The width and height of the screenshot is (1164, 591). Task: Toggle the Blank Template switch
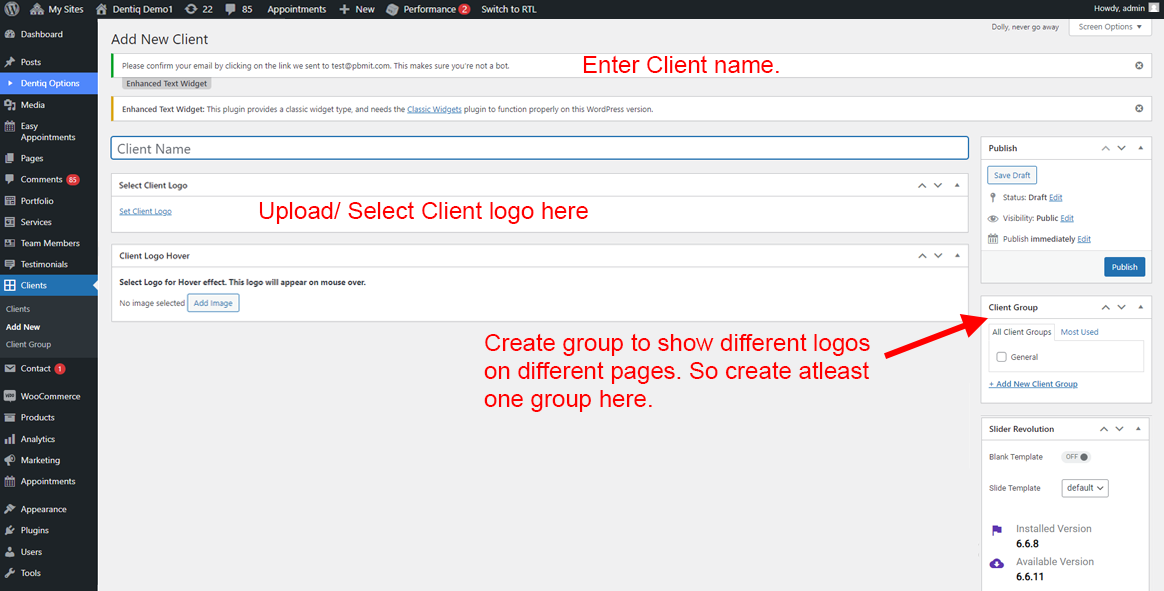coord(1076,457)
